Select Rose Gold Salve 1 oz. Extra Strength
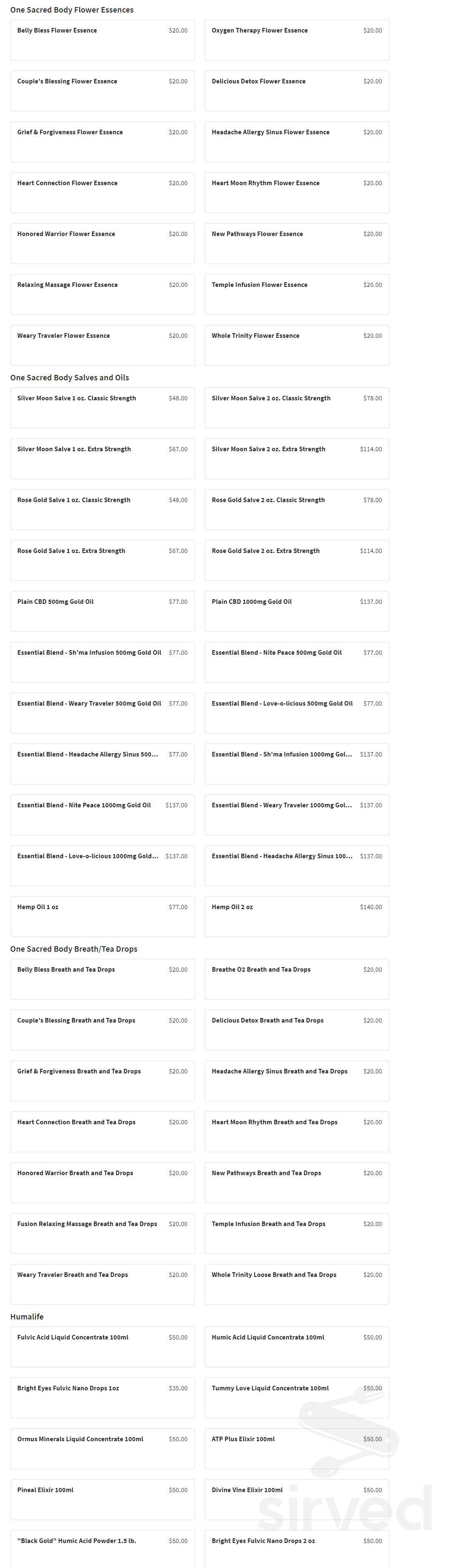Image resolution: width=457 pixels, height=1568 pixels. coord(102,560)
